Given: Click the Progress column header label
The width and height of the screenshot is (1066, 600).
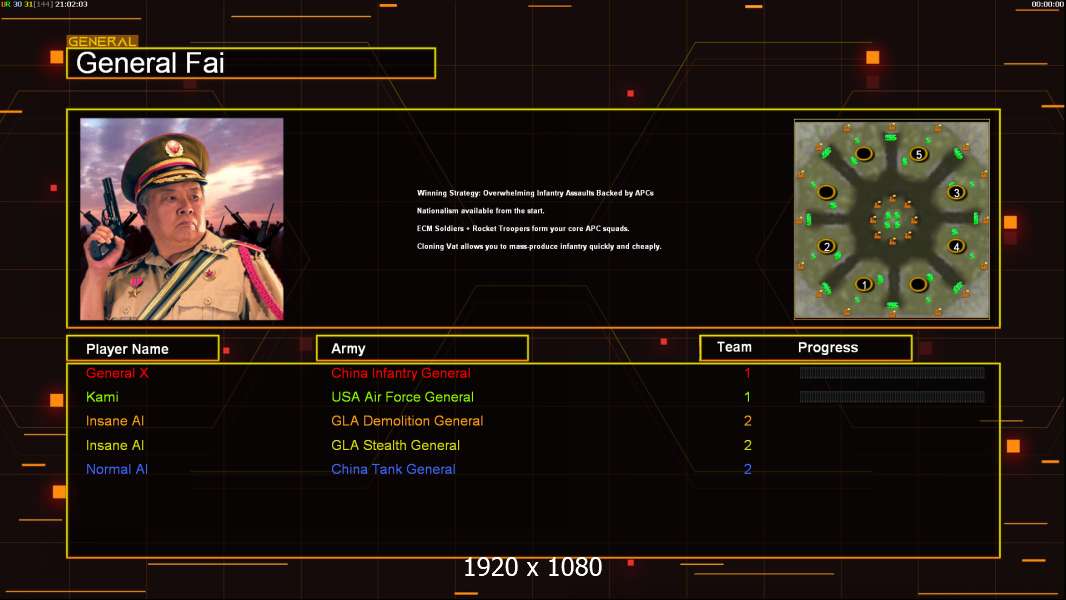Looking at the screenshot, I should (x=827, y=348).
